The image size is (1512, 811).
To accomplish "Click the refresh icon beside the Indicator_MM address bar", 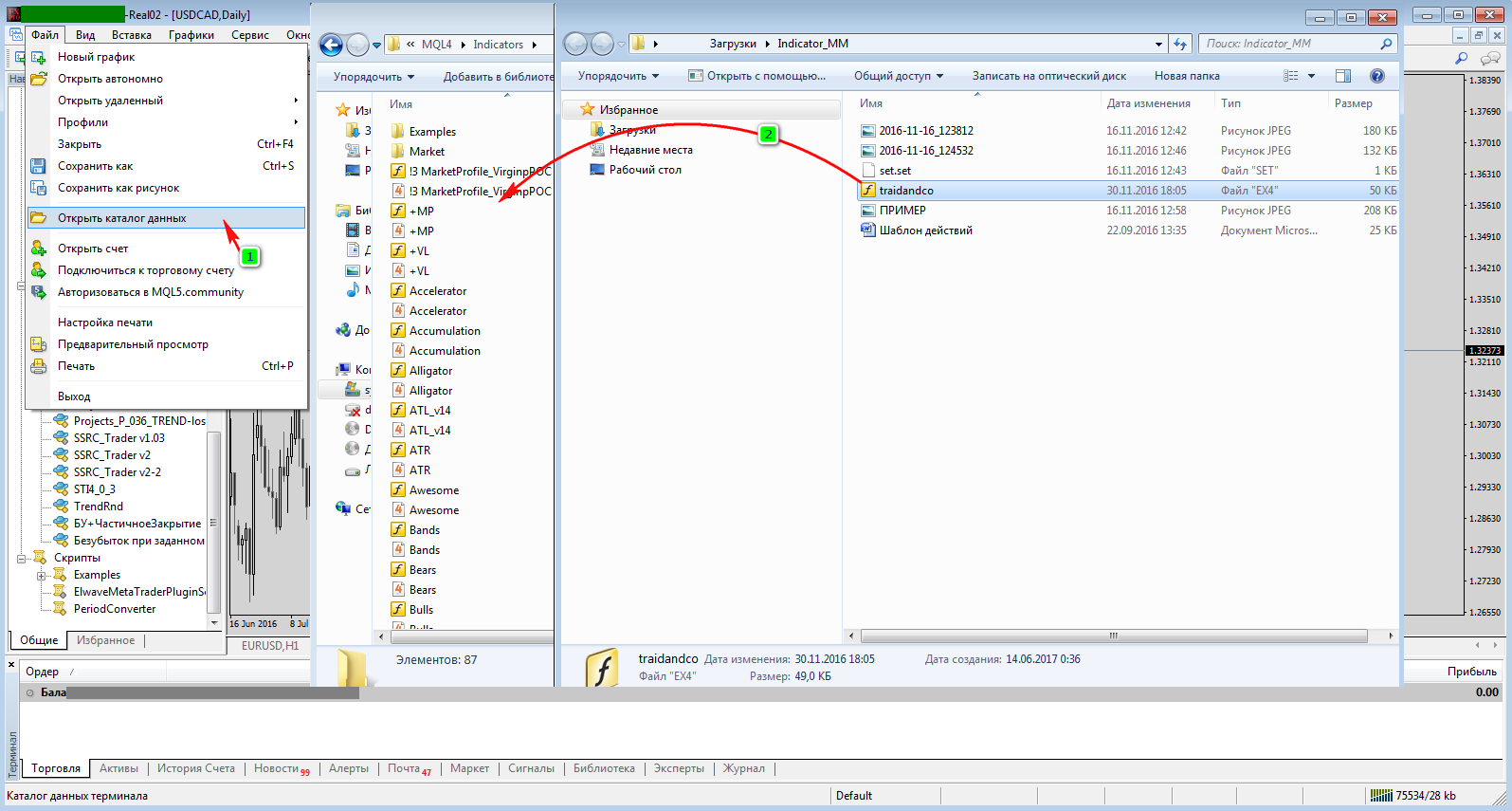I will [x=1180, y=44].
